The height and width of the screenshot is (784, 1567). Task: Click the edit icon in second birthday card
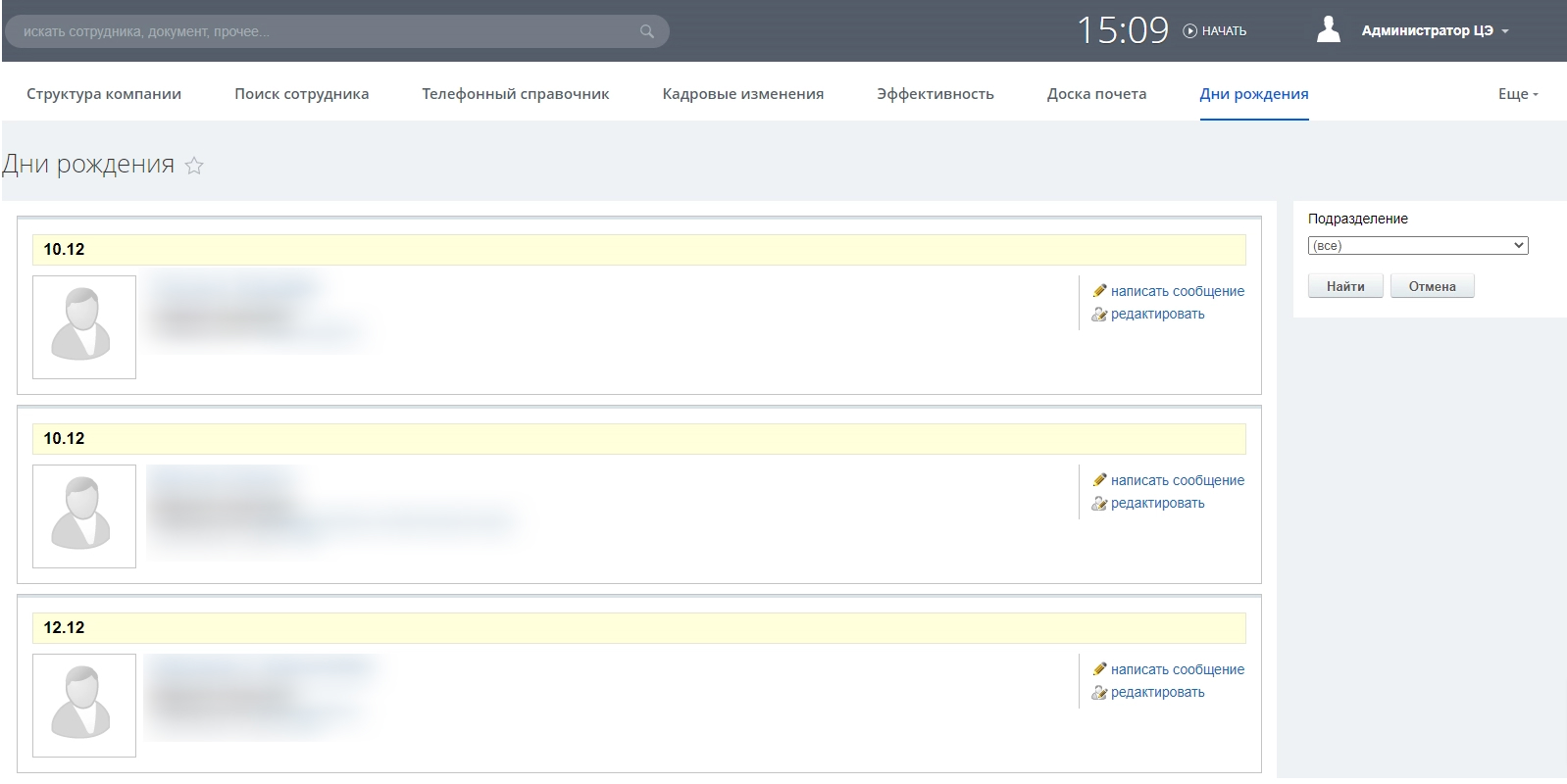click(x=1099, y=504)
